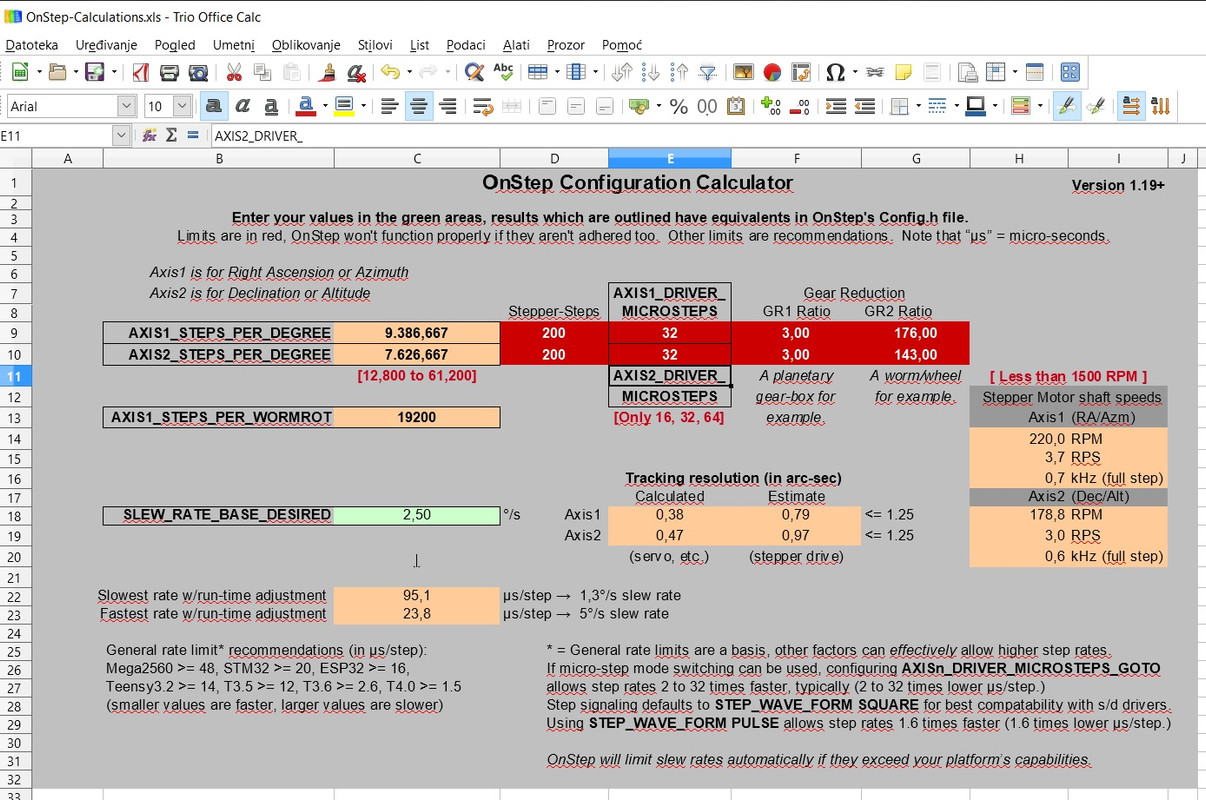Image resolution: width=1206 pixels, height=800 pixels.
Task: Toggle center horizontally alignment
Action: pyautogui.click(x=419, y=106)
